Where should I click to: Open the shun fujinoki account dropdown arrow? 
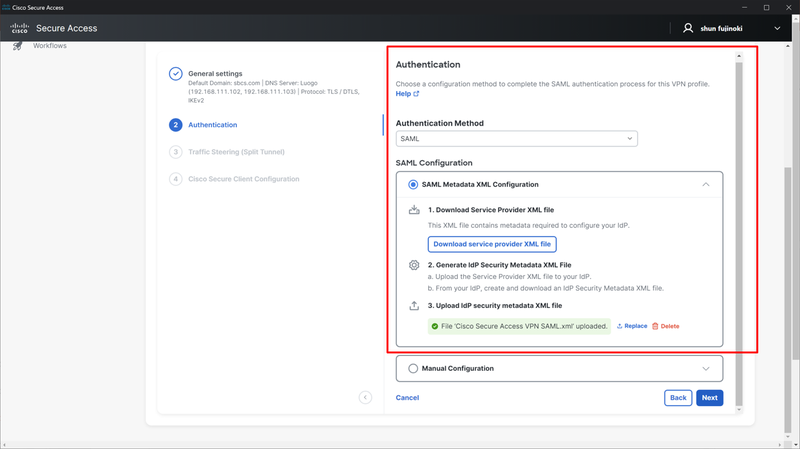click(777, 29)
